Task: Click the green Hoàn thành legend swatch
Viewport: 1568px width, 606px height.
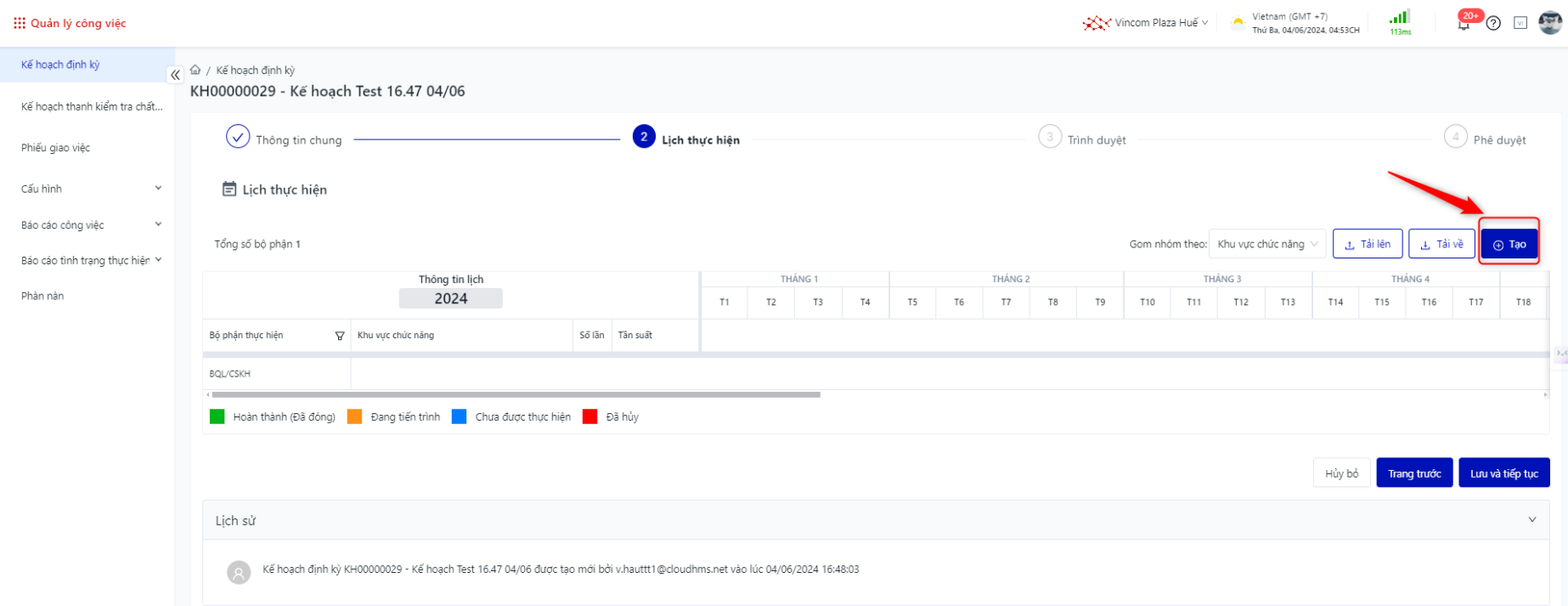Action: pos(217,416)
